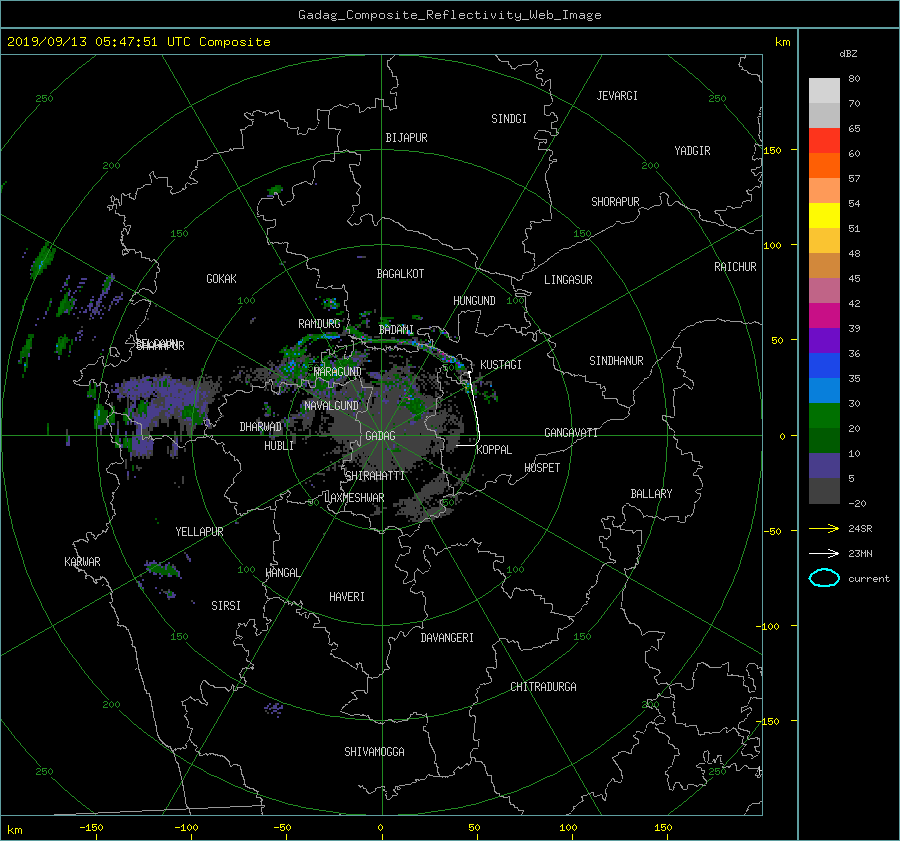Click the dBZ legend heading
The height and width of the screenshot is (841, 900).
click(x=848, y=54)
